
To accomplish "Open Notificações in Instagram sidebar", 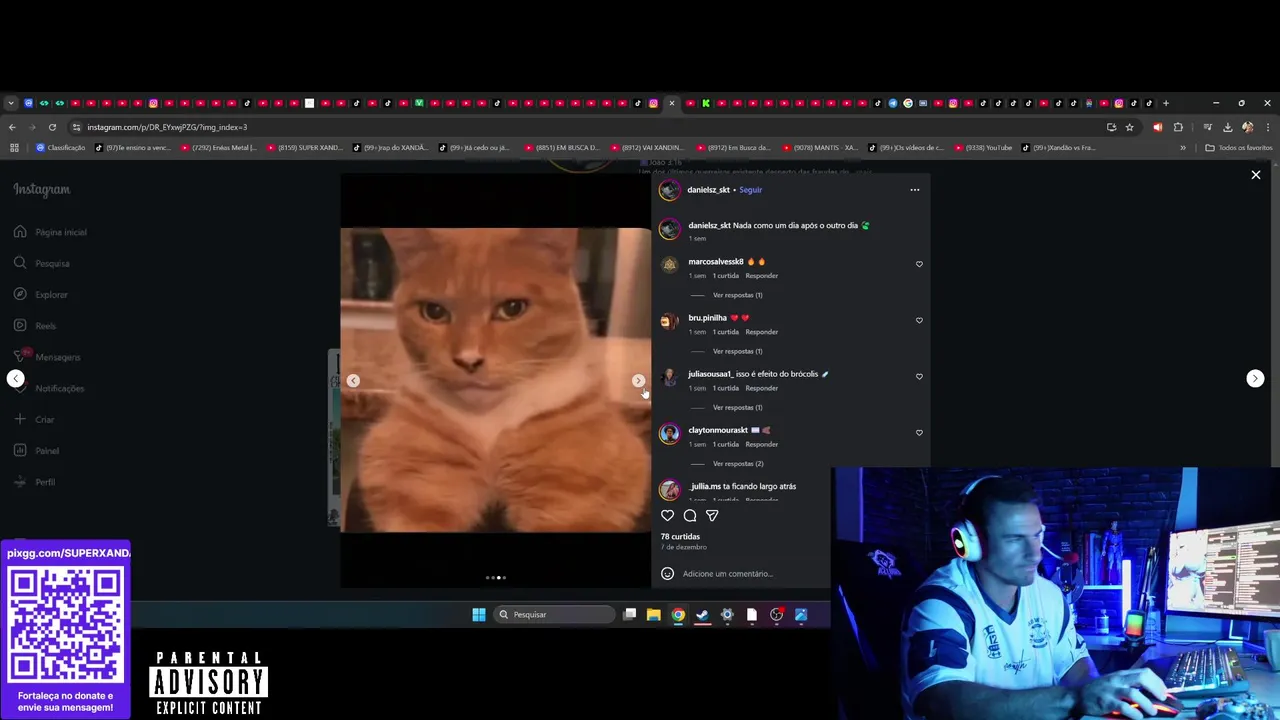I will [49, 388].
